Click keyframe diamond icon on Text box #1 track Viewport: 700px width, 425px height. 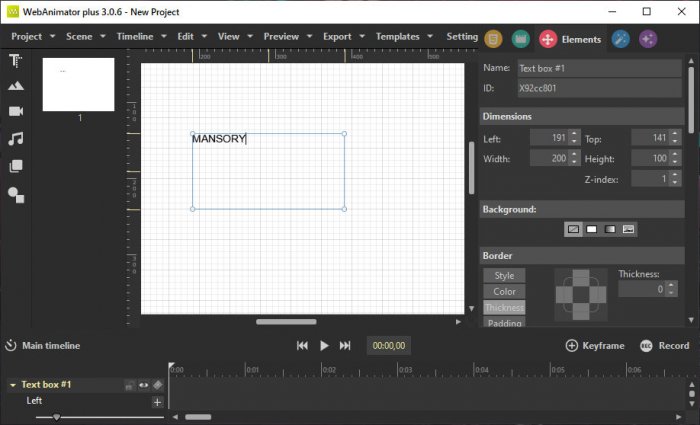tap(158, 385)
